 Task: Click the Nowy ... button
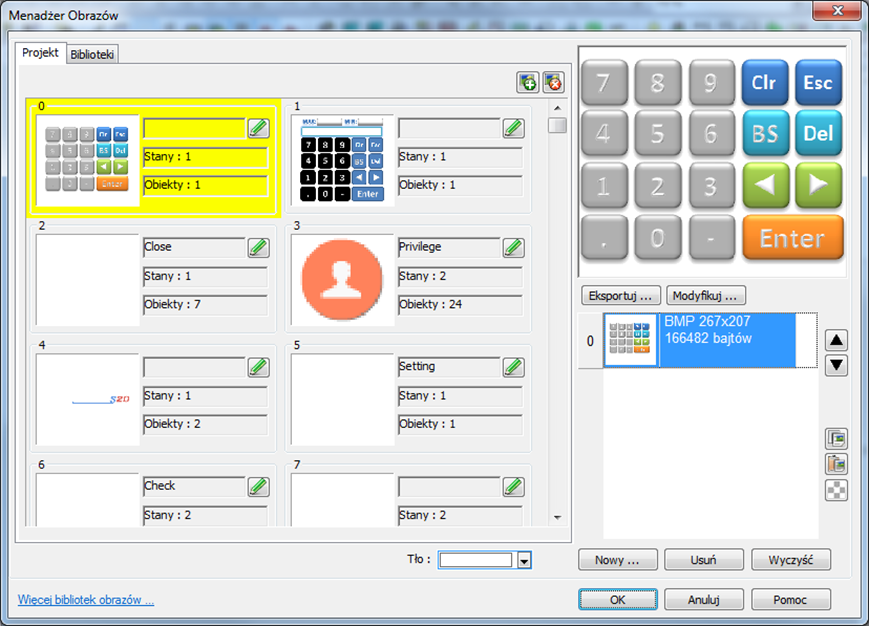click(617, 560)
